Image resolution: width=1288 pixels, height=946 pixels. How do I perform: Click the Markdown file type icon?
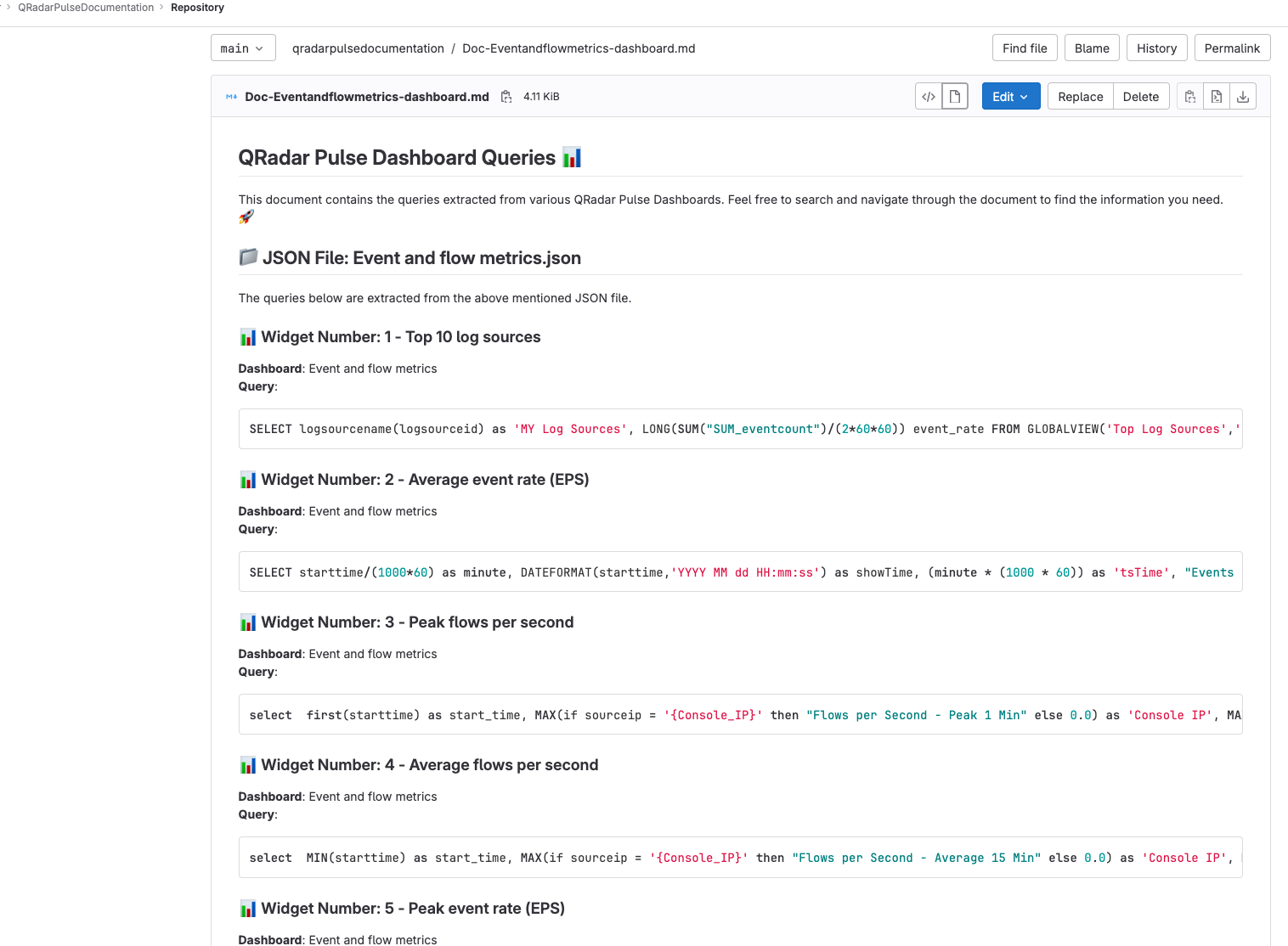(x=231, y=97)
